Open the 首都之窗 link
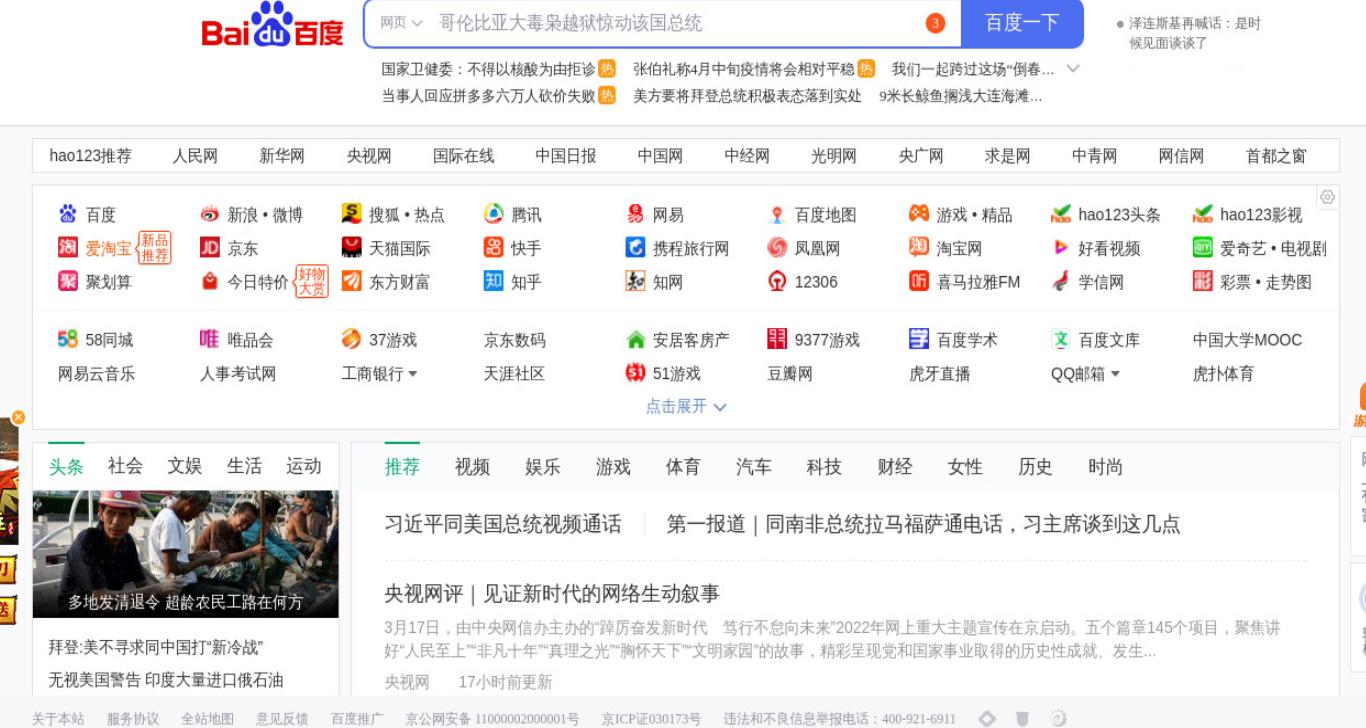The height and width of the screenshot is (728, 1366). pos(1275,156)
